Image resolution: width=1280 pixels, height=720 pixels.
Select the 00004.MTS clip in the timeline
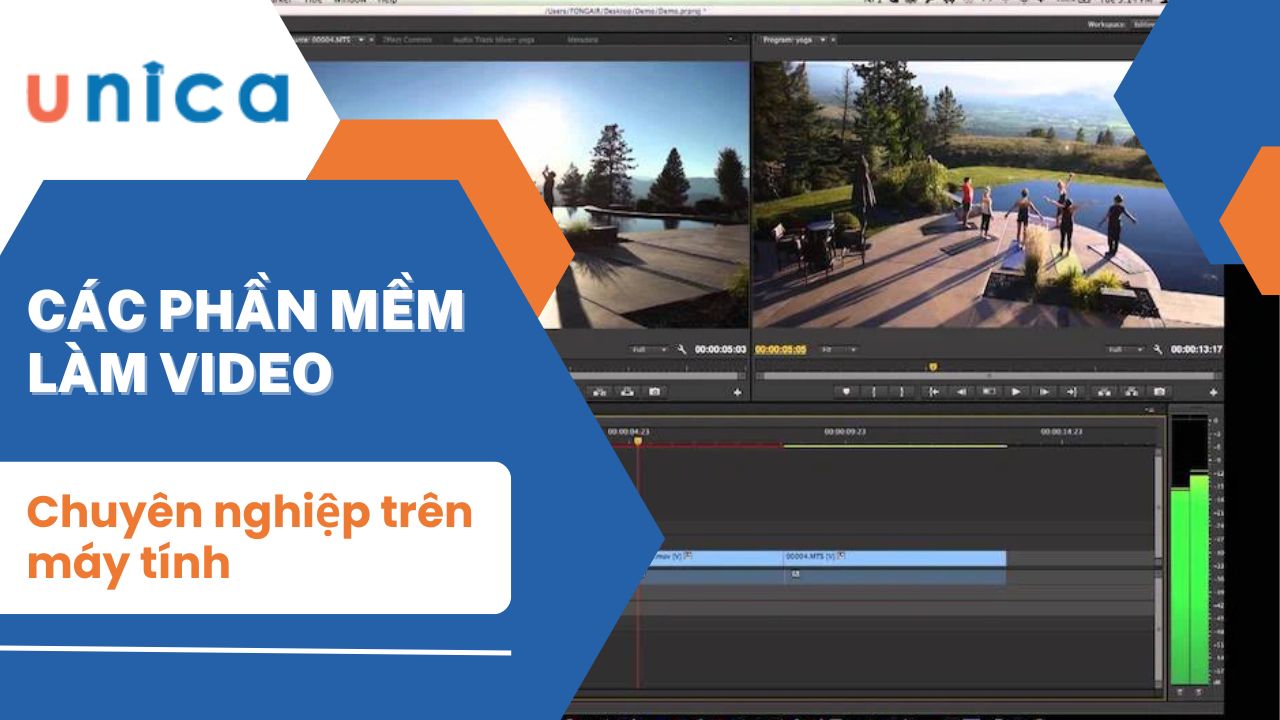(x=895, y=557)
